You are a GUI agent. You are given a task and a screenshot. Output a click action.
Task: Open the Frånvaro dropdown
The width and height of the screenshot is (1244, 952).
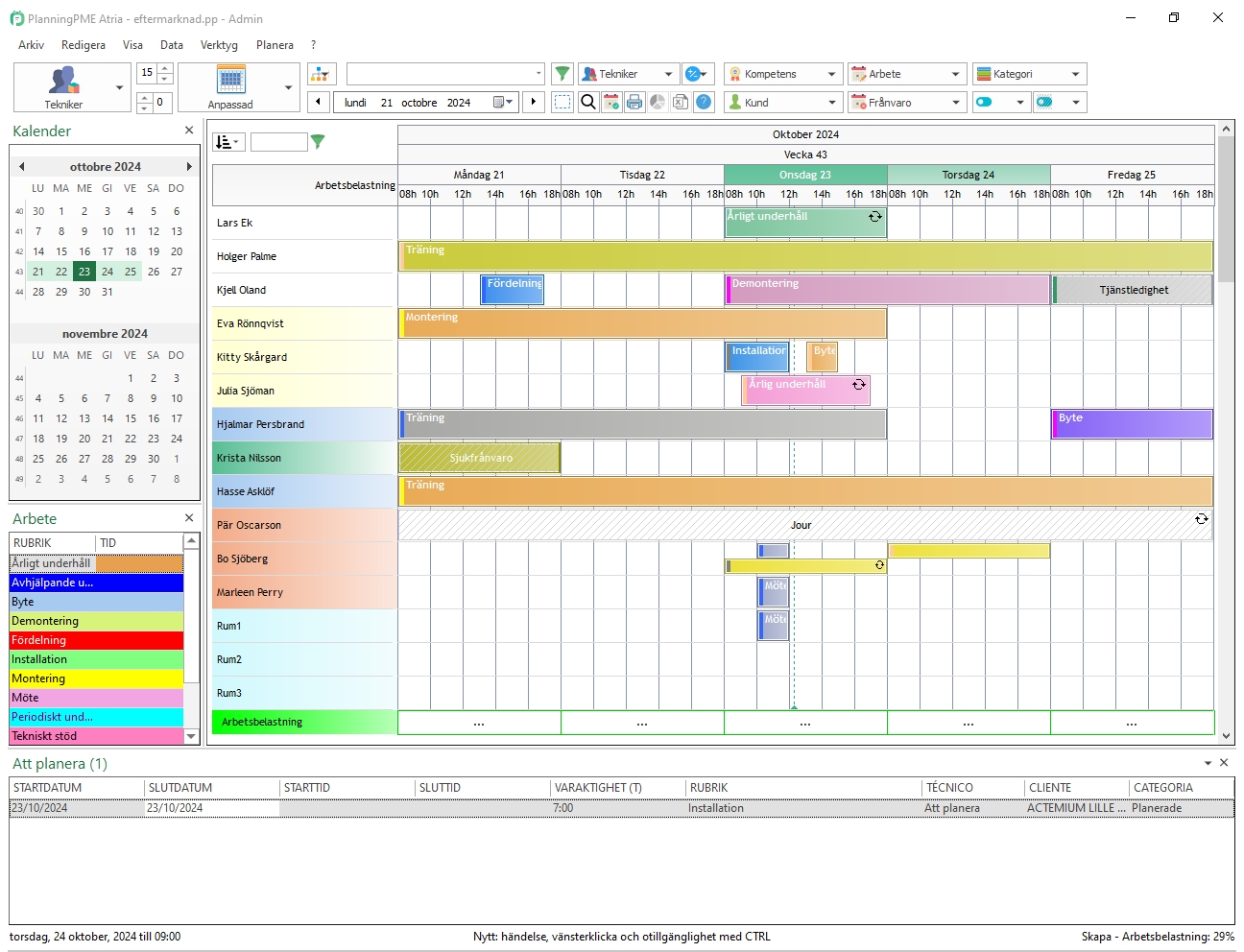906,102
